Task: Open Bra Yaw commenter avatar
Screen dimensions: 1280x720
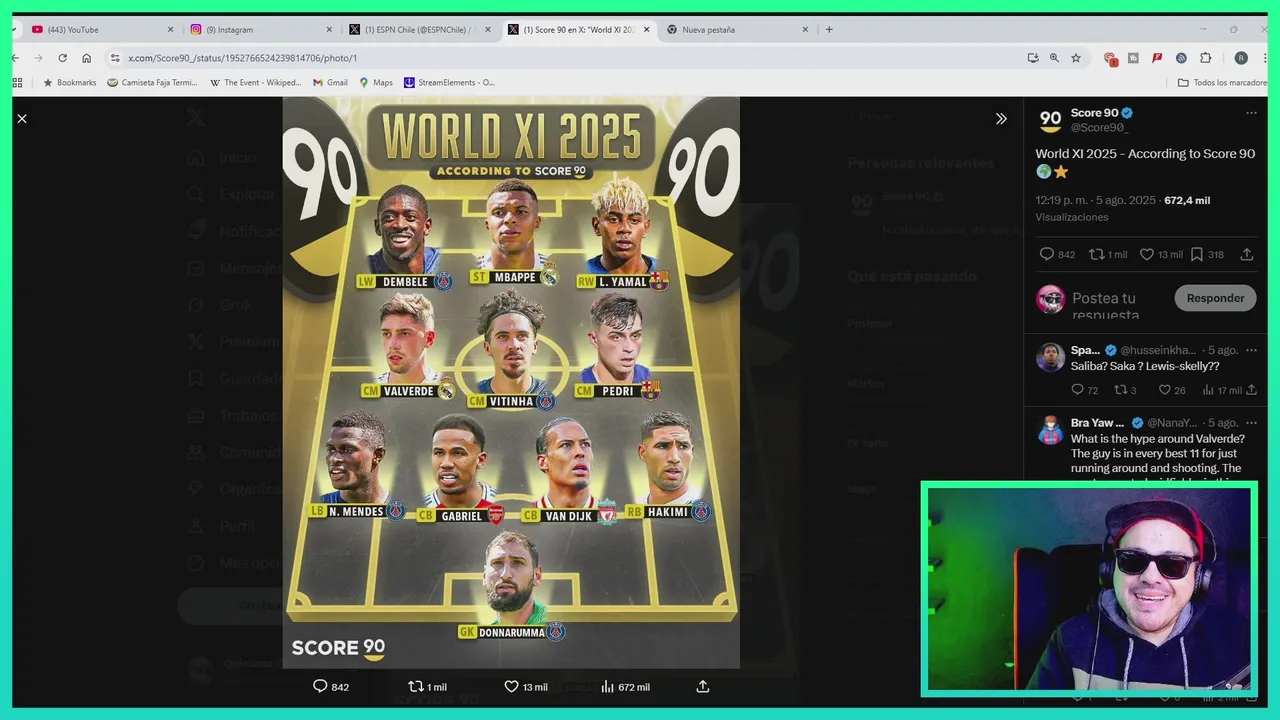Action: click(1050, 430)
